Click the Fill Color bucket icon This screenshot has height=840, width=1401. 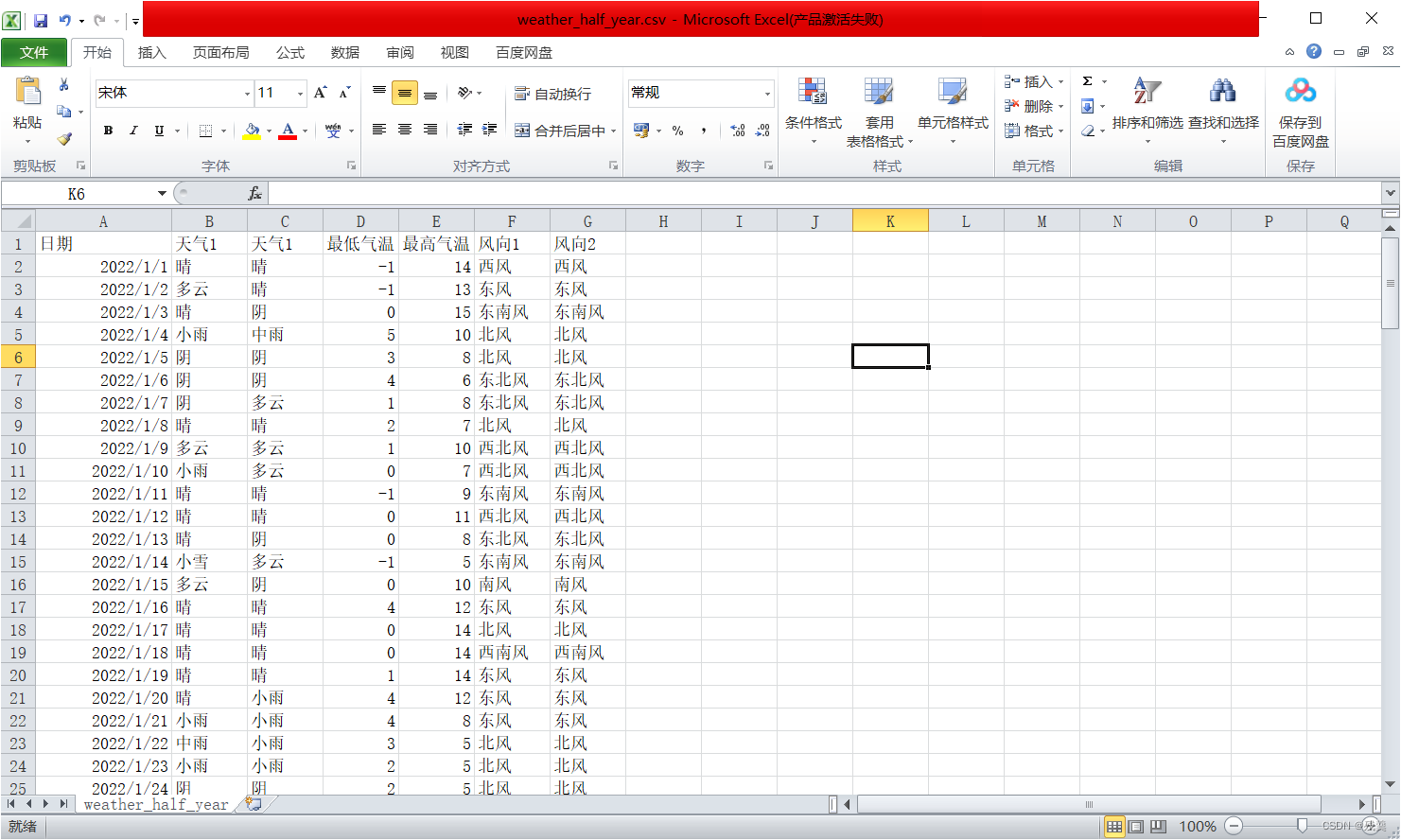(252, 131)
